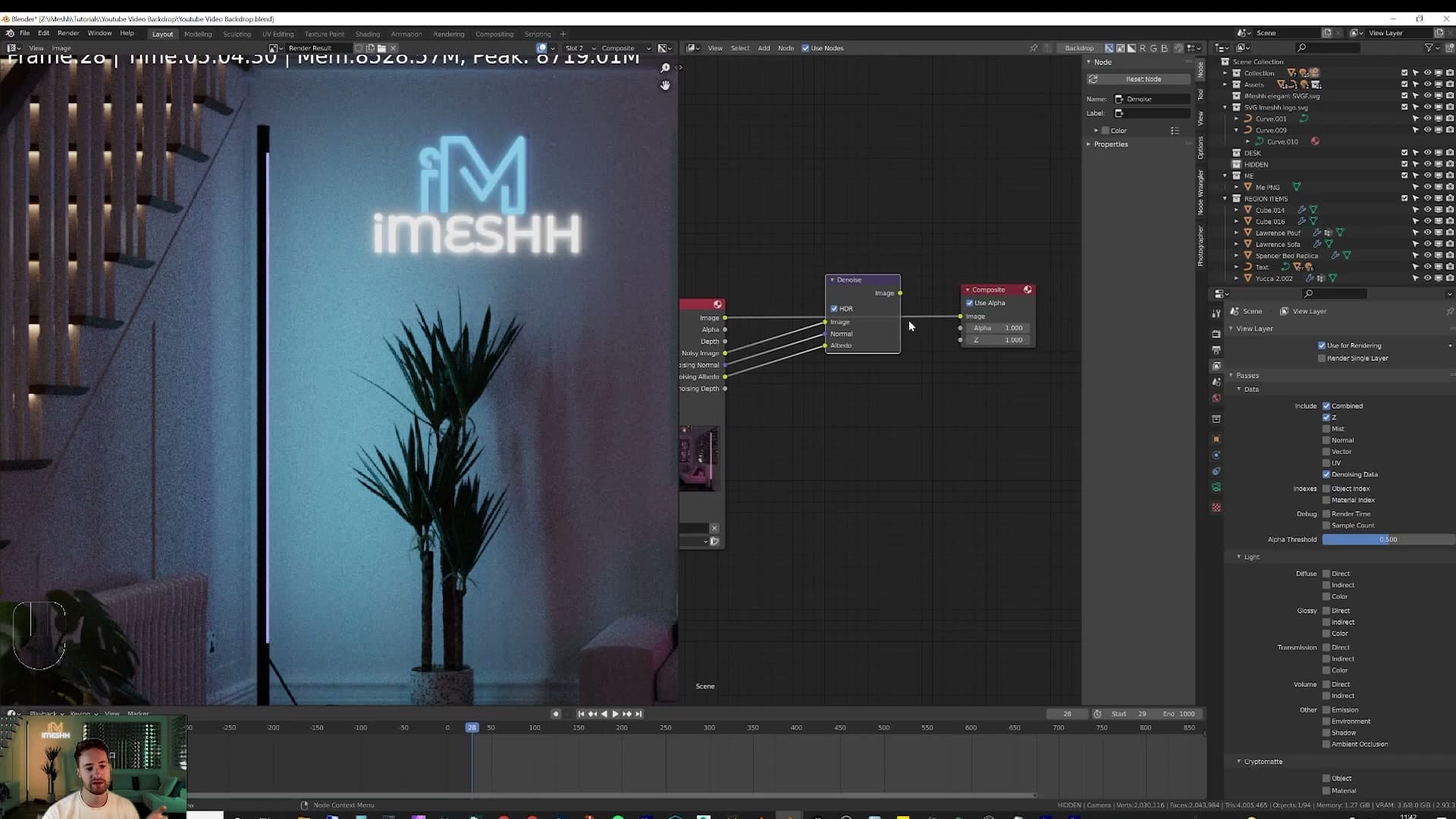Open the File menu
The width and height of the screenshot is (1456, 819).
[25, 33]
